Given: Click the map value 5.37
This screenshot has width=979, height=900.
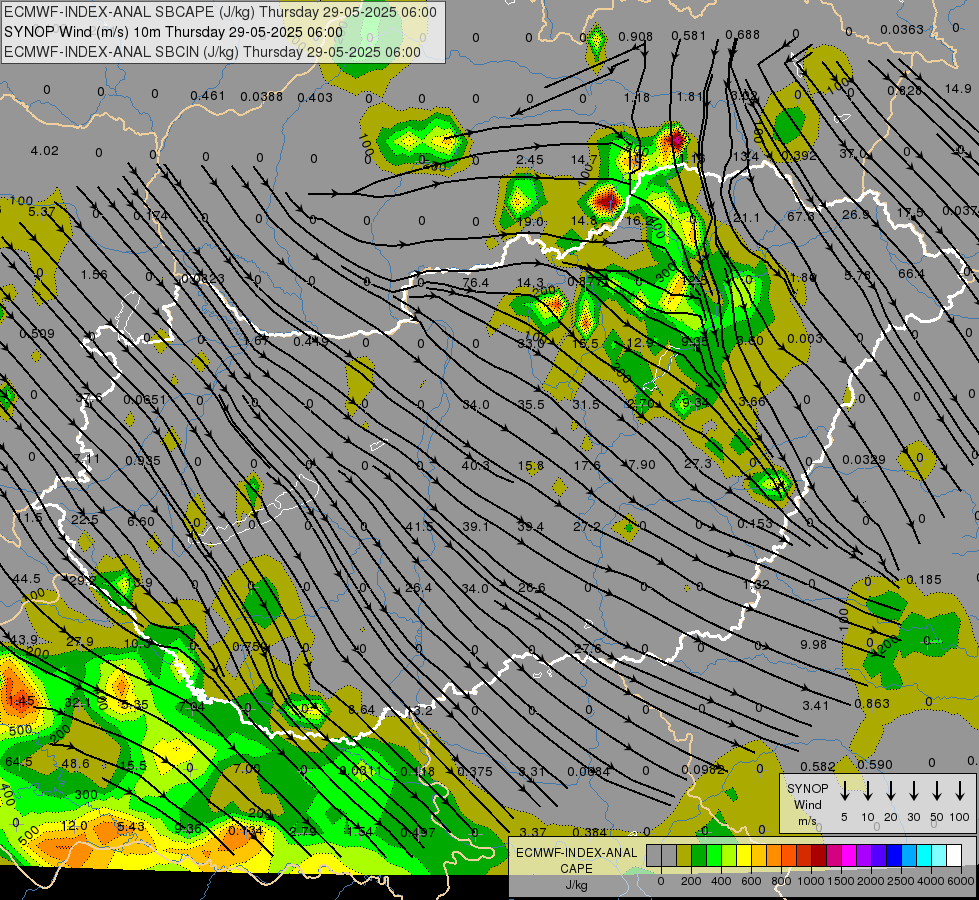Looking at the screenshot, I should point(42,212).
